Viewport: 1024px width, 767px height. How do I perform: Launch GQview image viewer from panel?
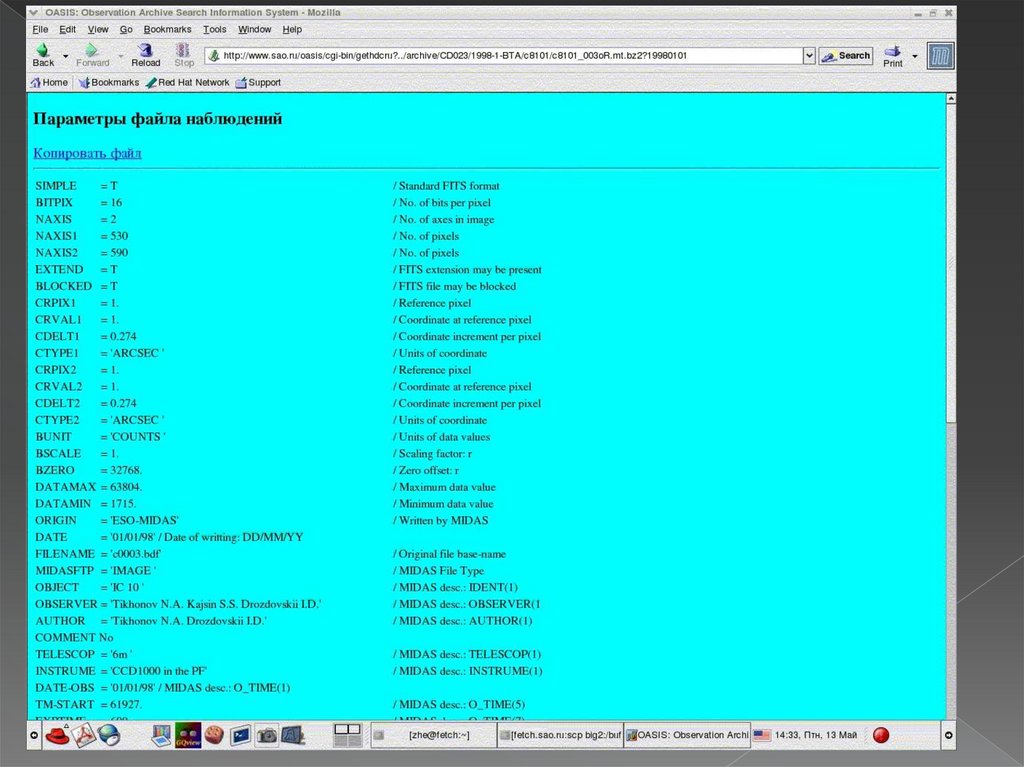tap(187, 736)
